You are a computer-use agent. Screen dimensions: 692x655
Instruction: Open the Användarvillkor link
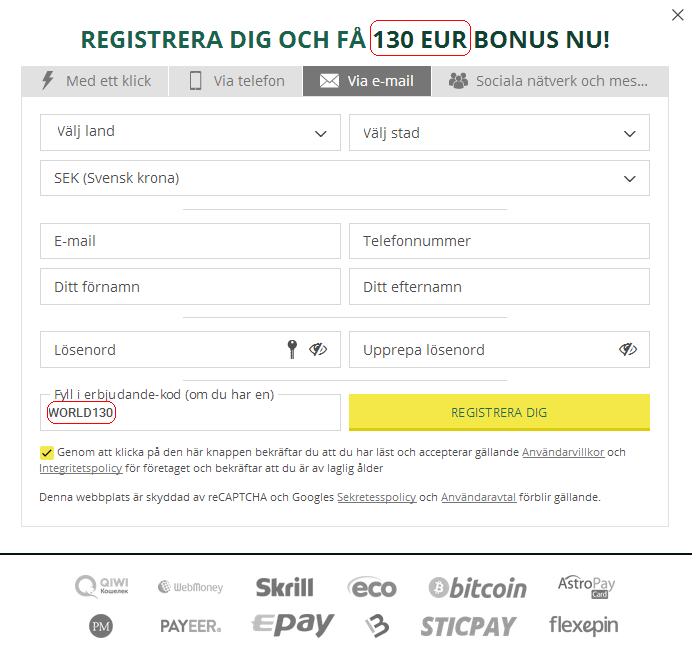(x=563, y=452)
